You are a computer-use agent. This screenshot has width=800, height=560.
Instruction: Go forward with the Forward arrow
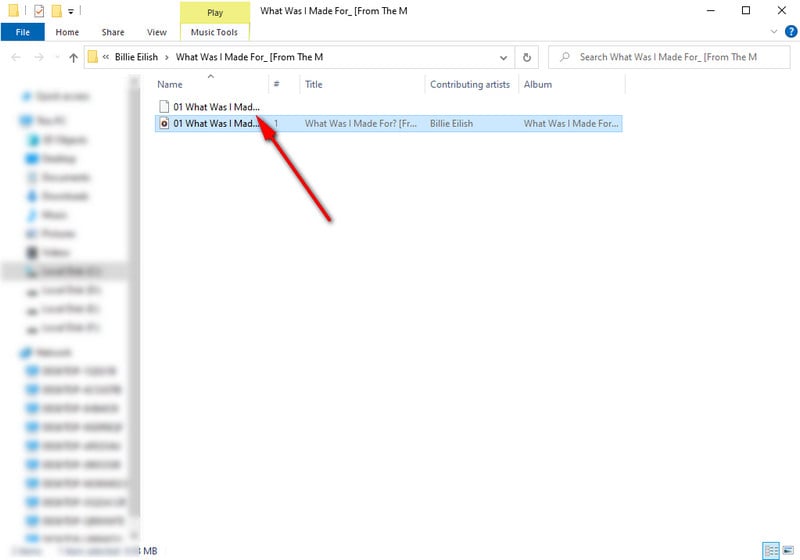click(39, 57)
